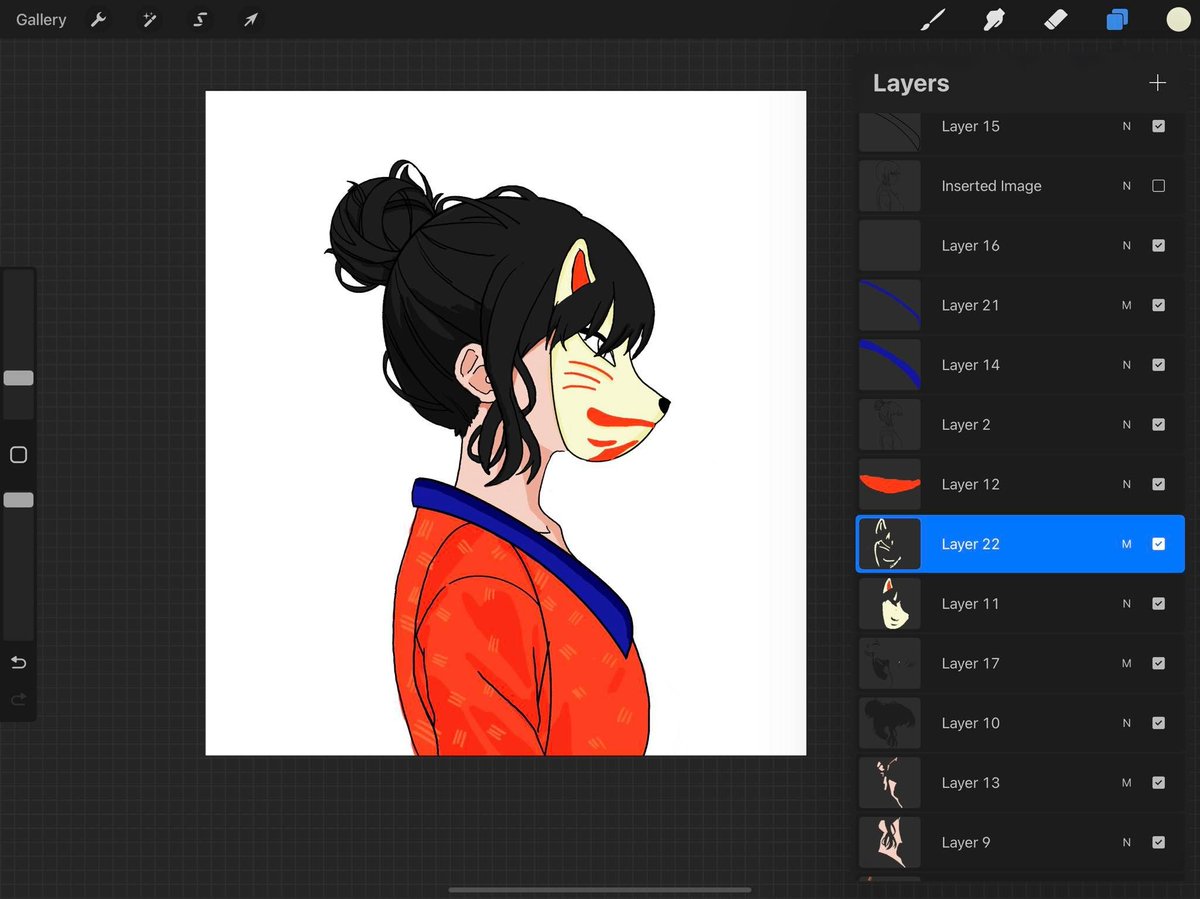Tap the Layer 13 name
The image size is (1200, 899).
970,783
